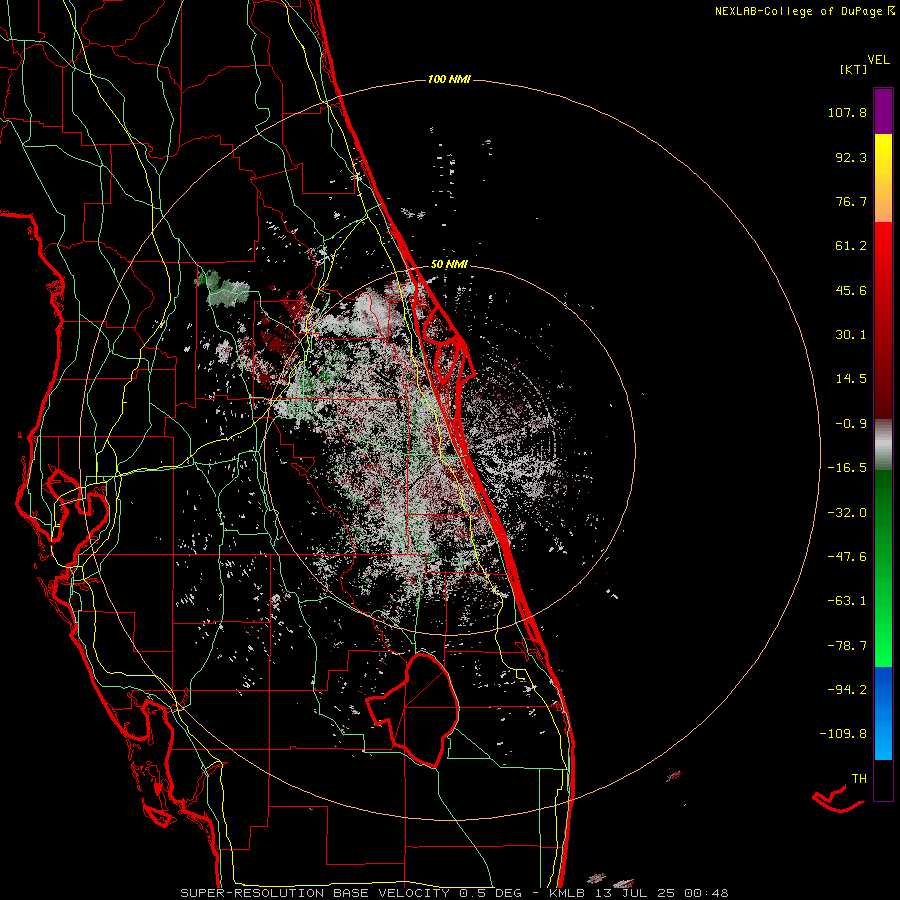Click the -47.6 velocity scale value
900x900 pixels.
point(847,557)
